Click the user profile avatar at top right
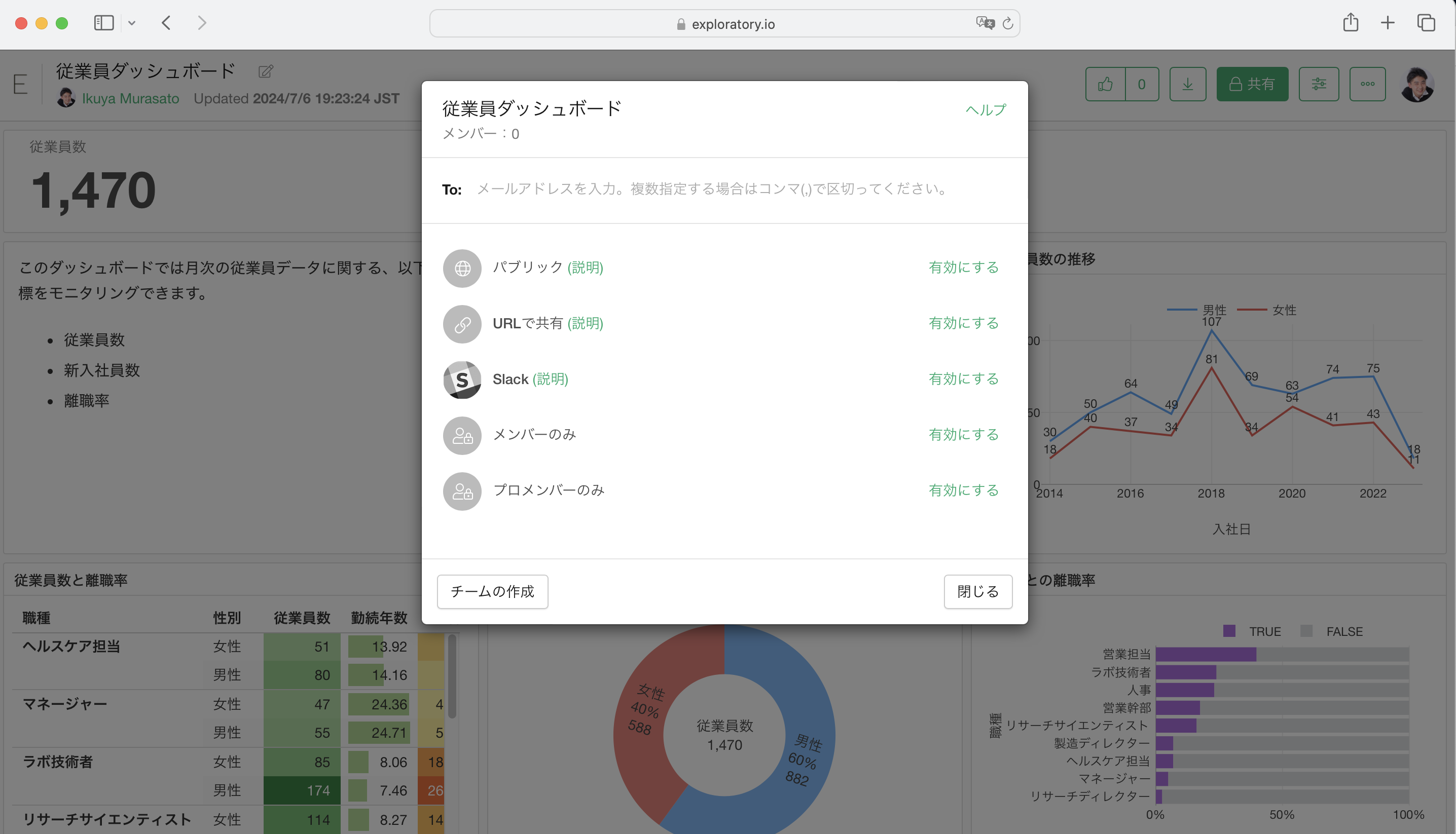 tap(1417, 84)
